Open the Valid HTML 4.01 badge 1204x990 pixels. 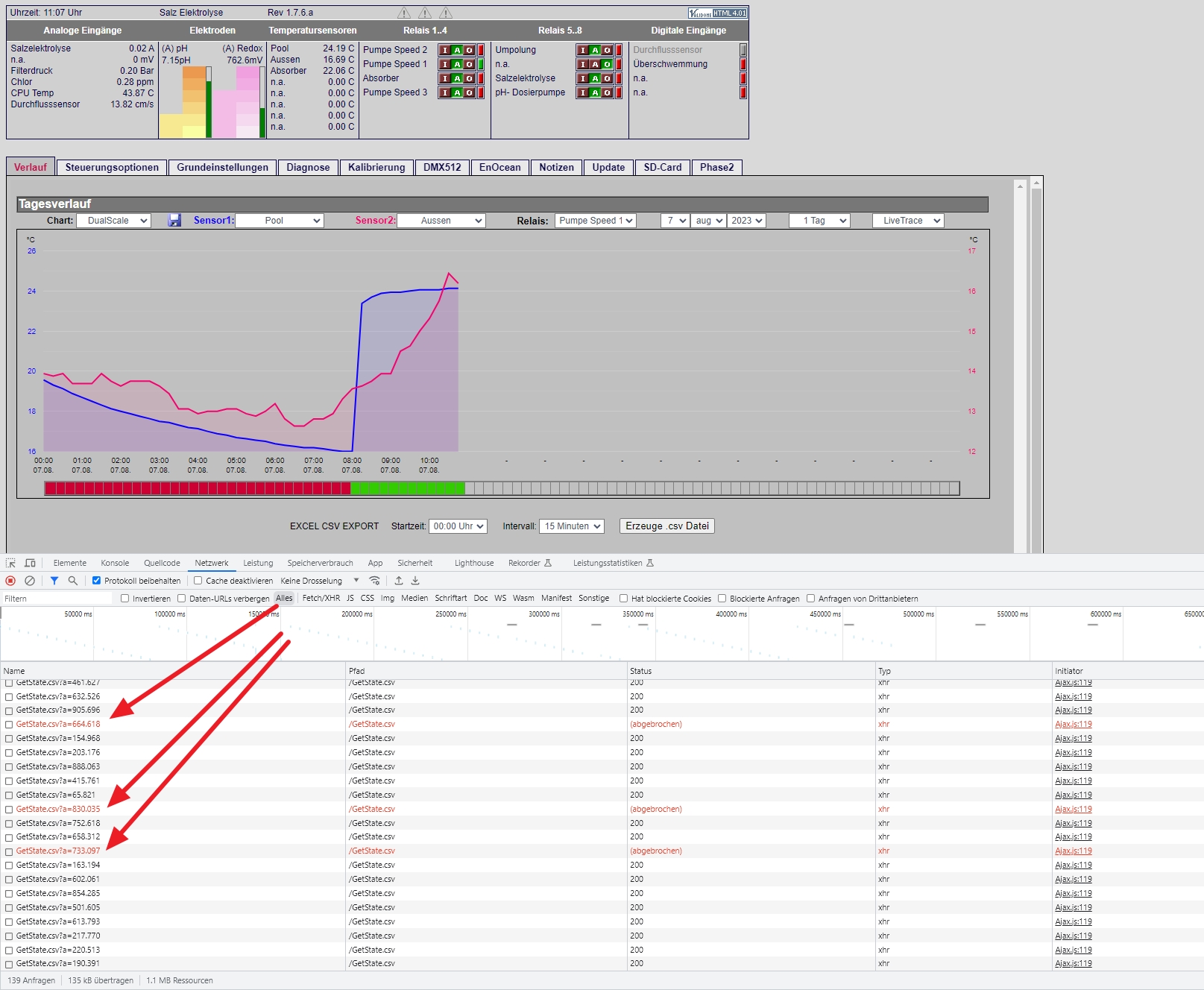(717, 13)
